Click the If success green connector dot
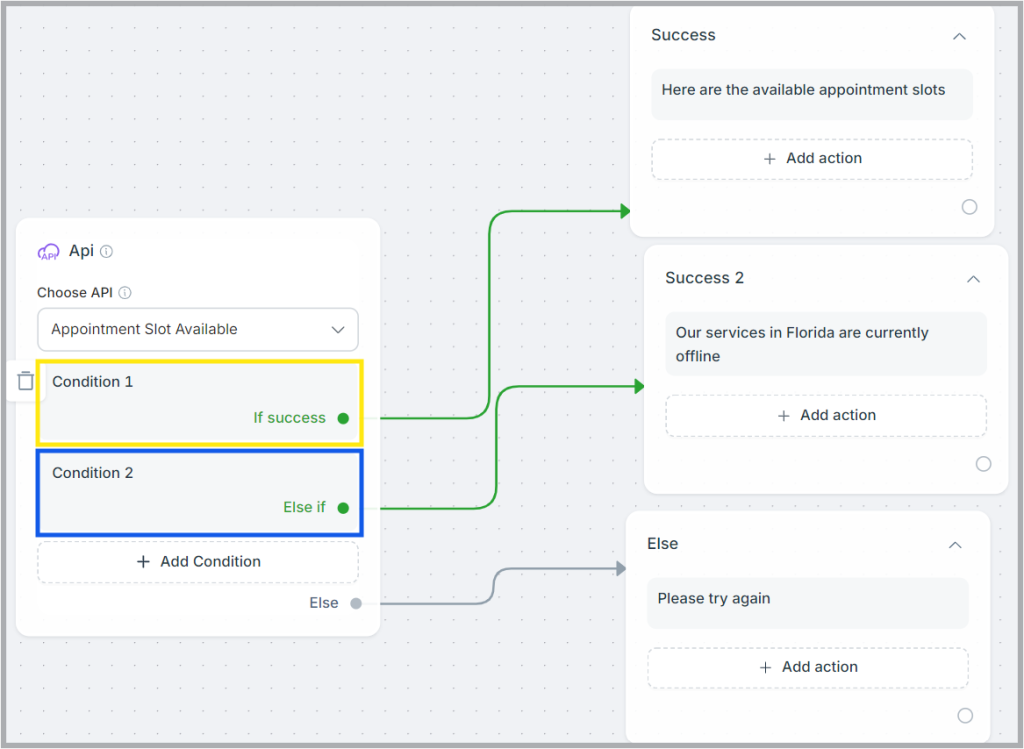 pyautogui.click(x=344, y=418)
